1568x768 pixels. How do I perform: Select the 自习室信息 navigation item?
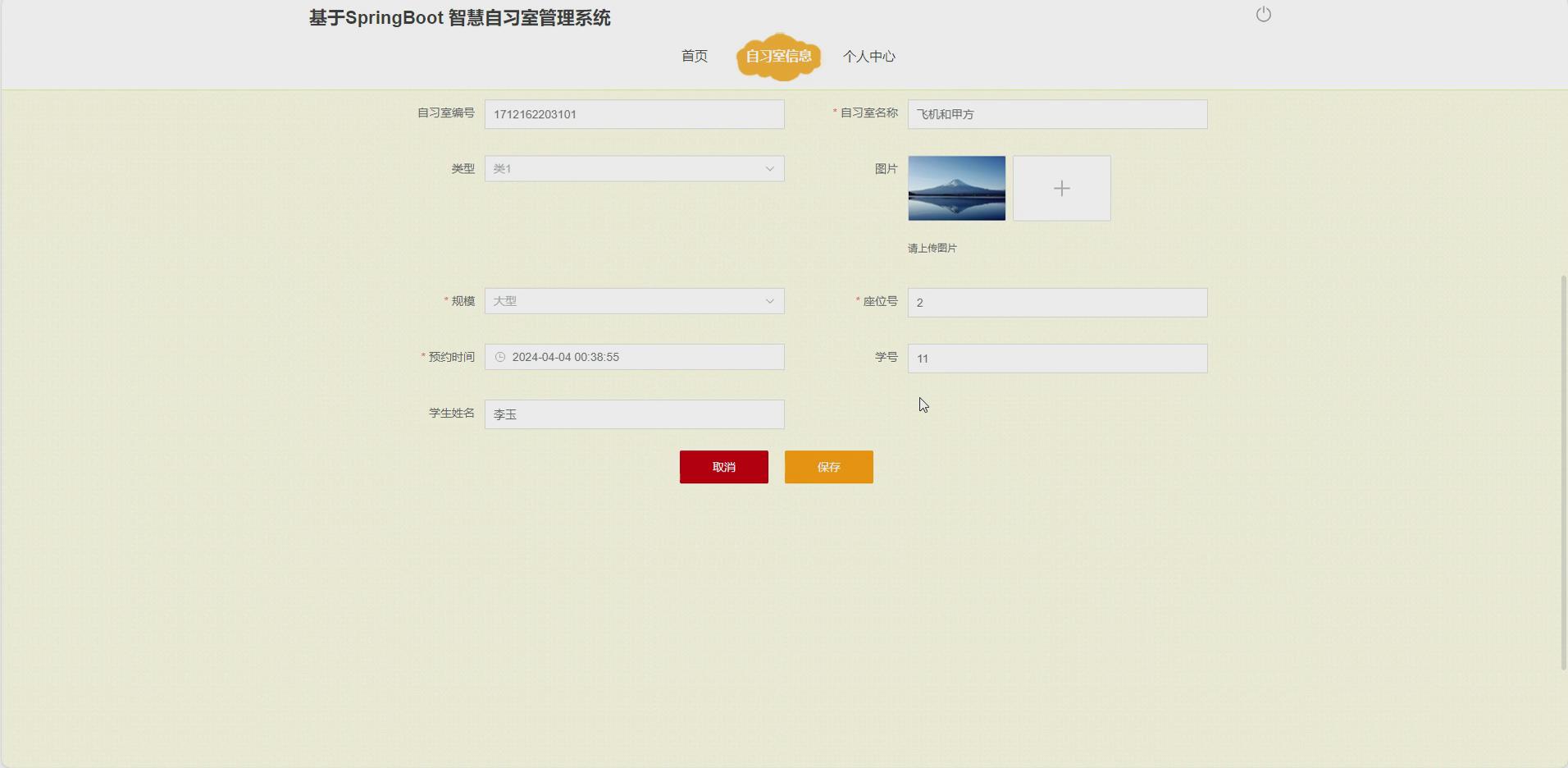tap(777, 57)
